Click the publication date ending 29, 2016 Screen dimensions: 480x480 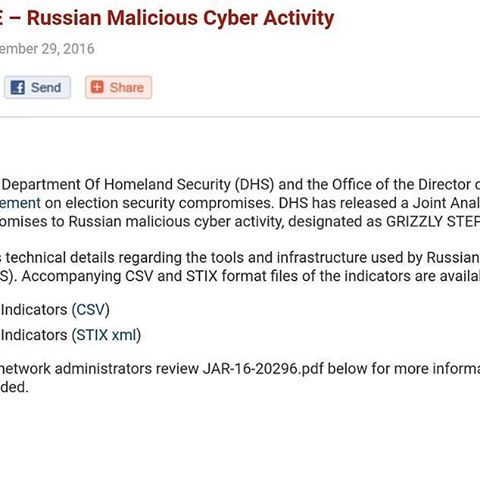pyautogui.click(x=47, y=49)
